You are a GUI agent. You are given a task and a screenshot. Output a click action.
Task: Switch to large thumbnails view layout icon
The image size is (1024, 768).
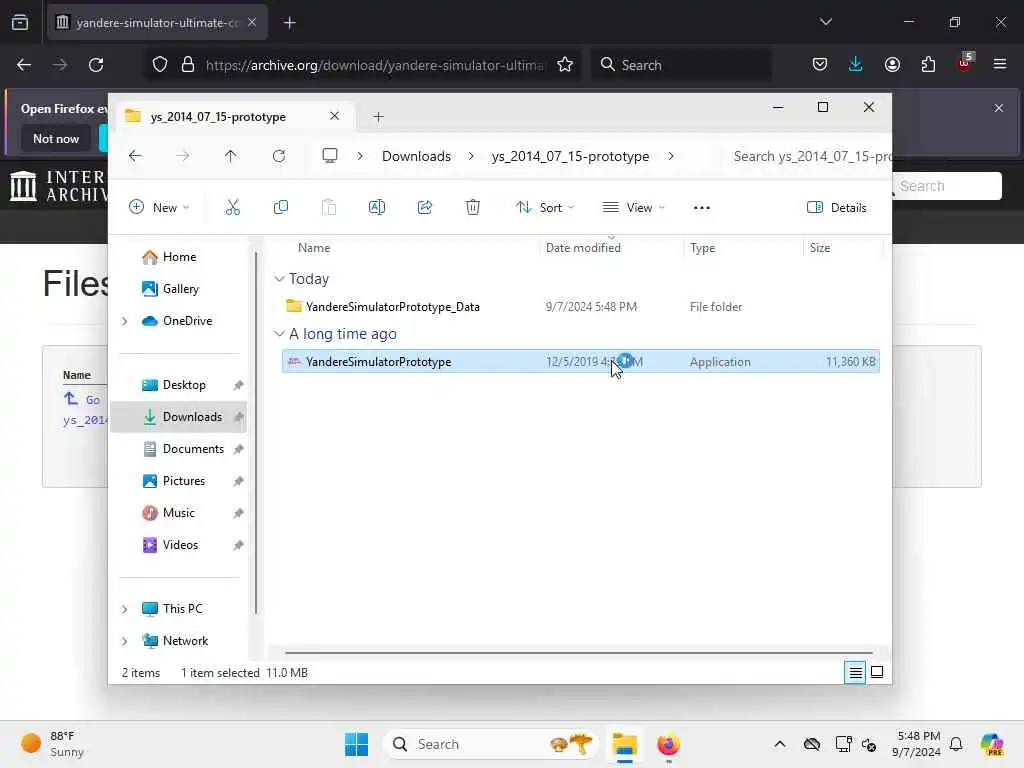pos(877,672)
